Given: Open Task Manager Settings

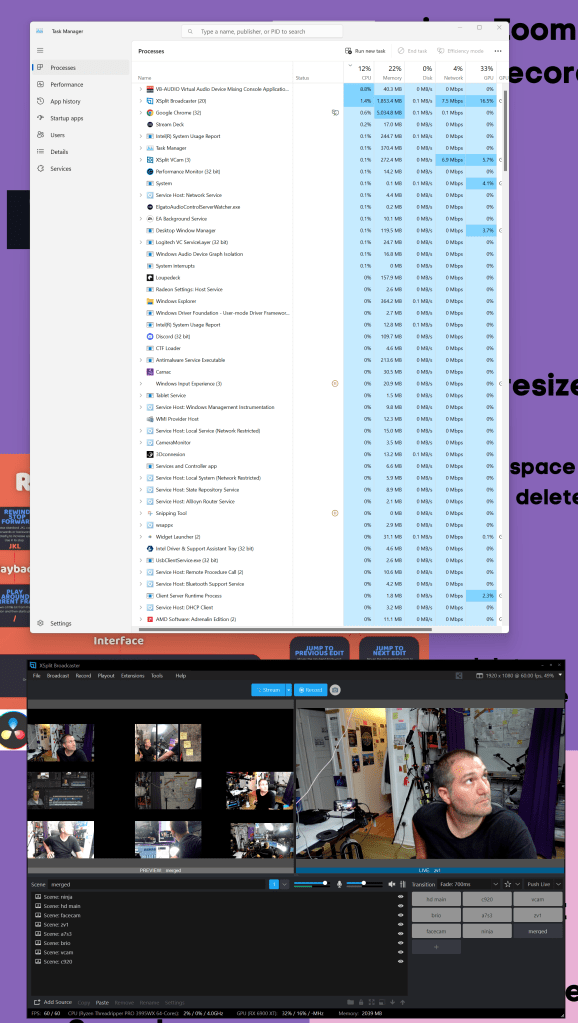Looking at the screenshot, I should pos(80,623).
